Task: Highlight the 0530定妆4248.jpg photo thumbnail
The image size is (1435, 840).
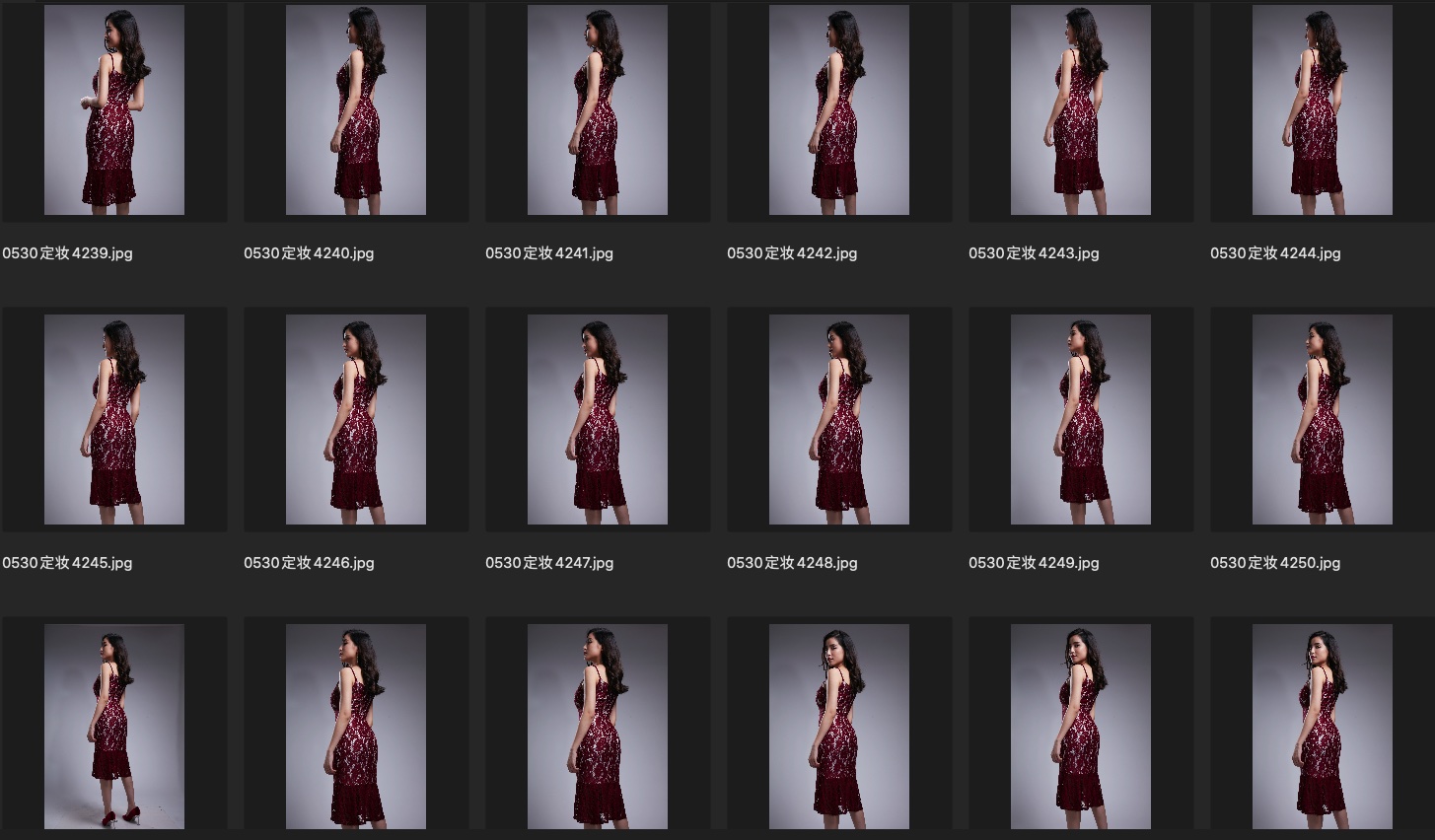Action: pyautogui.click(x=839, y=419)
